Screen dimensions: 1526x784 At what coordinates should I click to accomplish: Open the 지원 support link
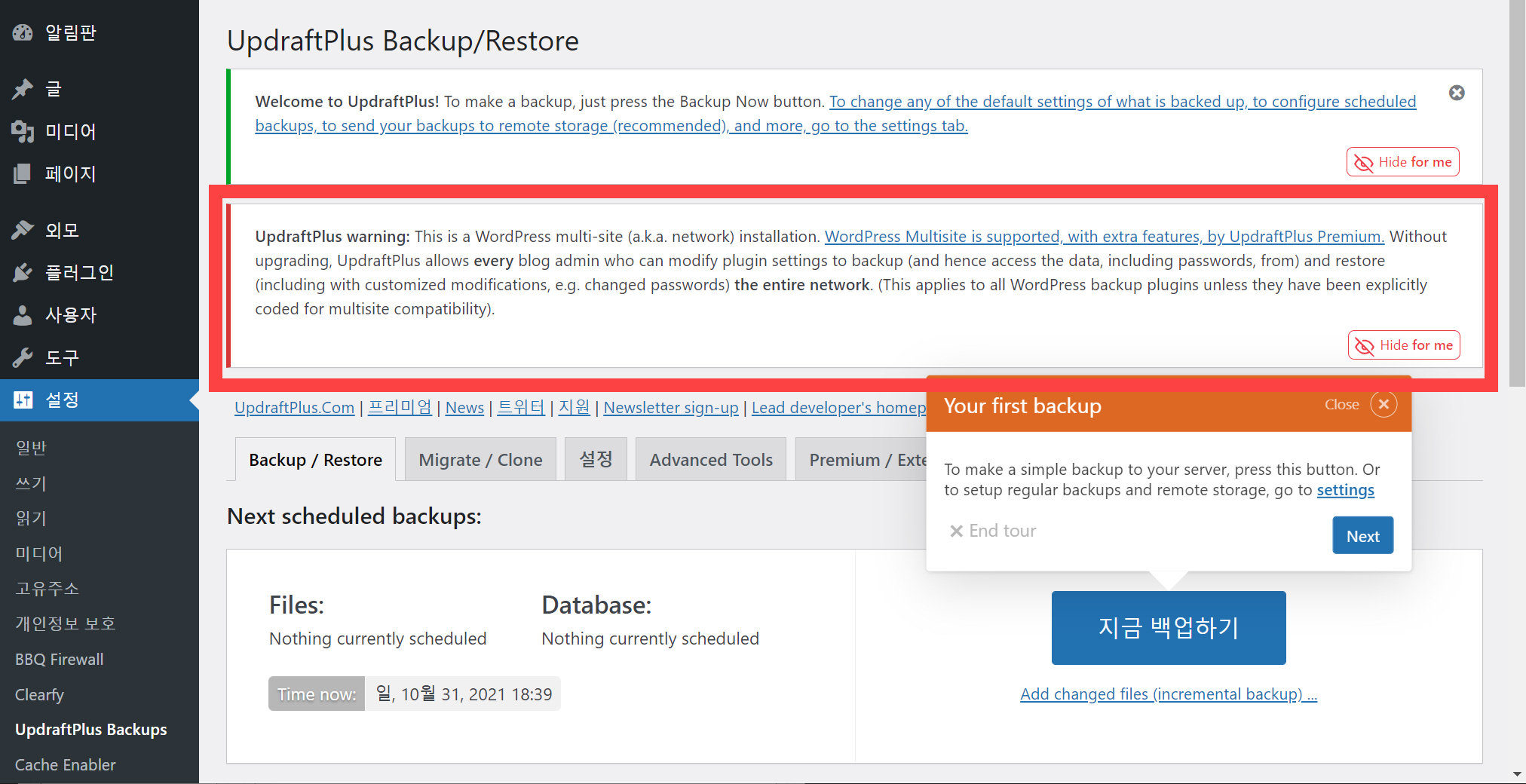pyautogui.click(x=574, y=408)
